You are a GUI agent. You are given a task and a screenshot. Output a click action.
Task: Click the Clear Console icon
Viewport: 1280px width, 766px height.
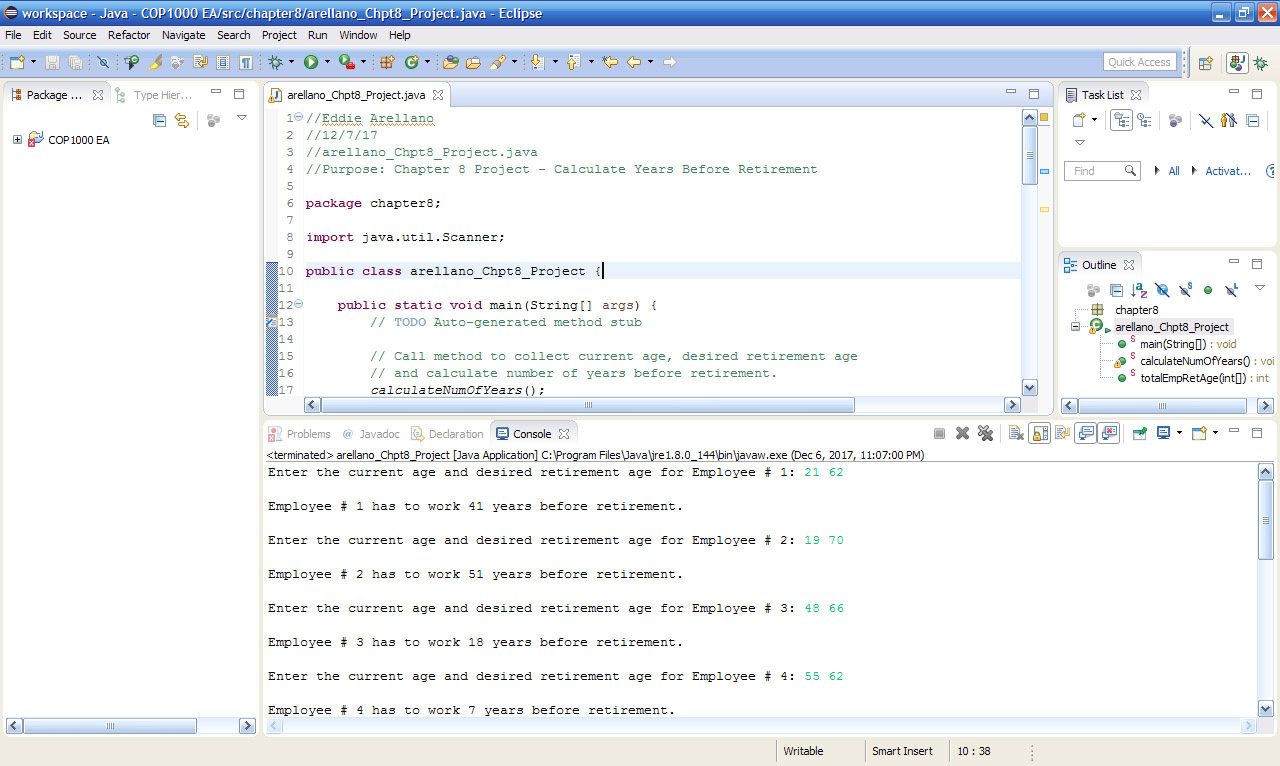pos(1016,433)
